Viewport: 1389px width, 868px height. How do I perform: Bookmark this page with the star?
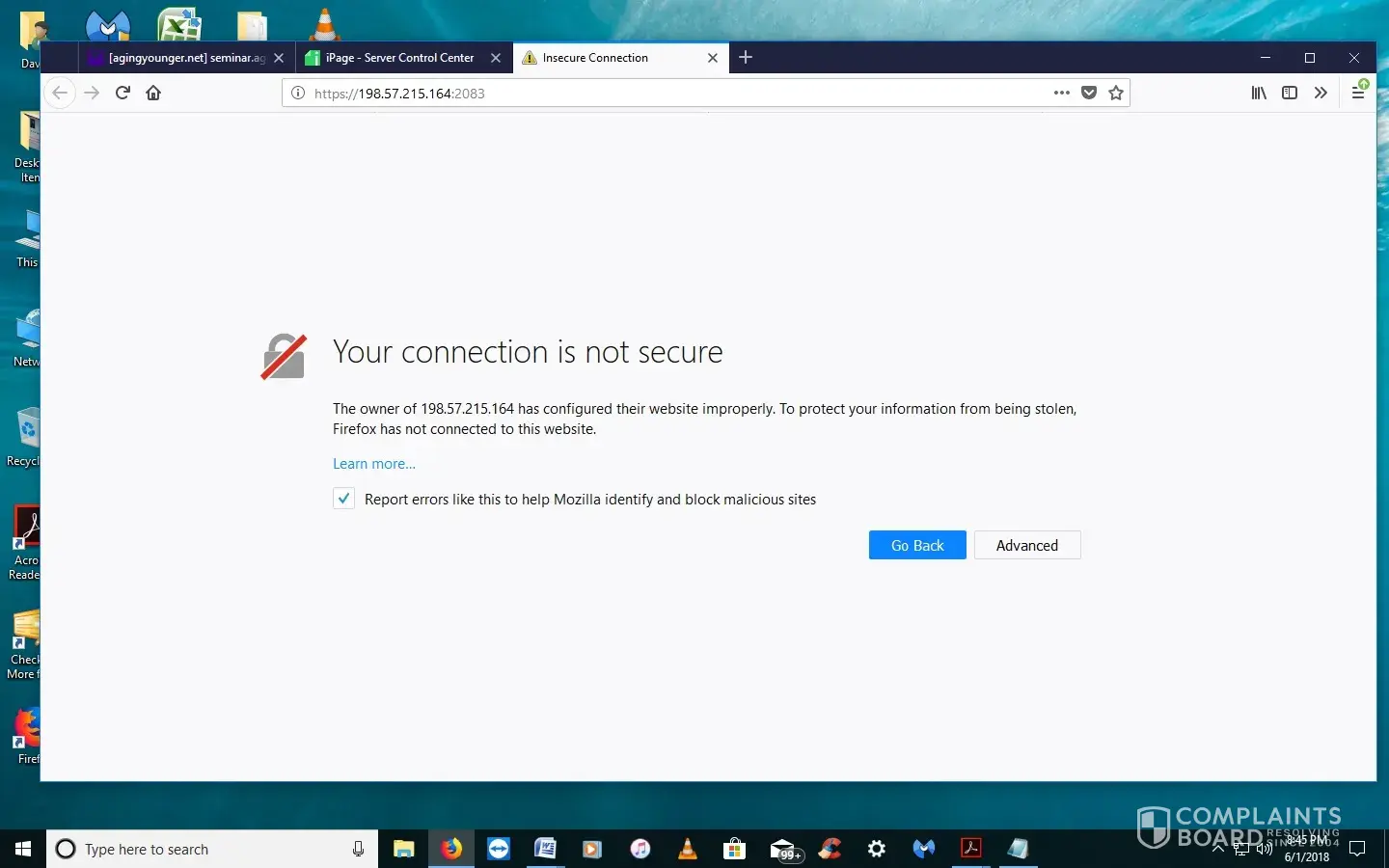[x=1116, y=94]
